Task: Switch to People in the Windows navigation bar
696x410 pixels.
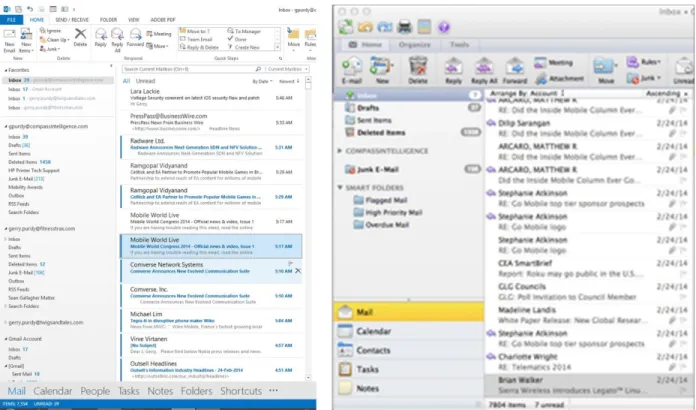Action: pos(95,391)
